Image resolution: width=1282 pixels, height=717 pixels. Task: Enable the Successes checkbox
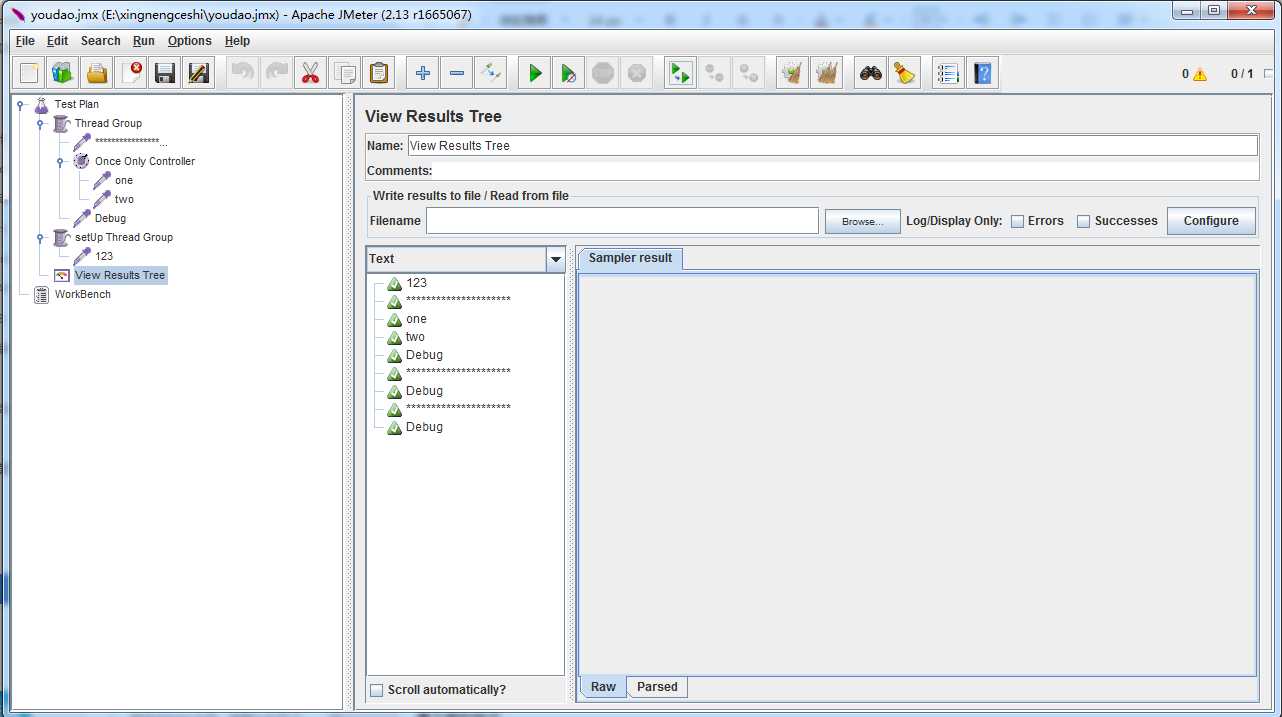click(x=1083, y=222)
